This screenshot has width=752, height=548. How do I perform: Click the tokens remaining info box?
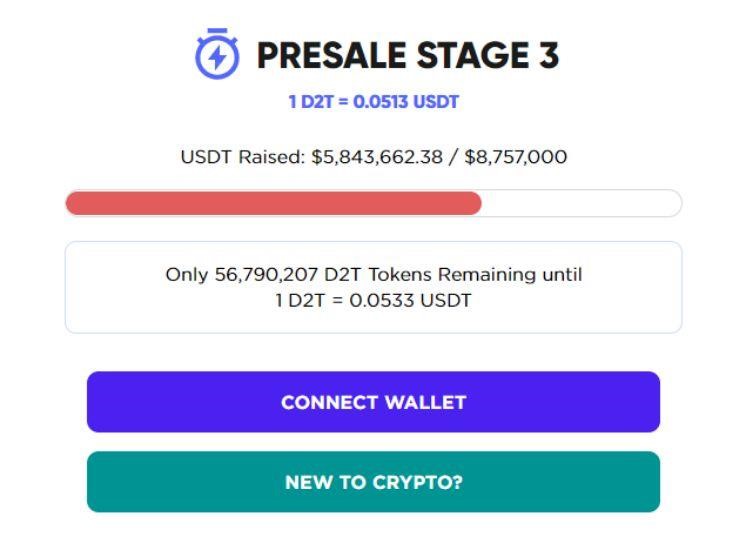tap(373, 287)
